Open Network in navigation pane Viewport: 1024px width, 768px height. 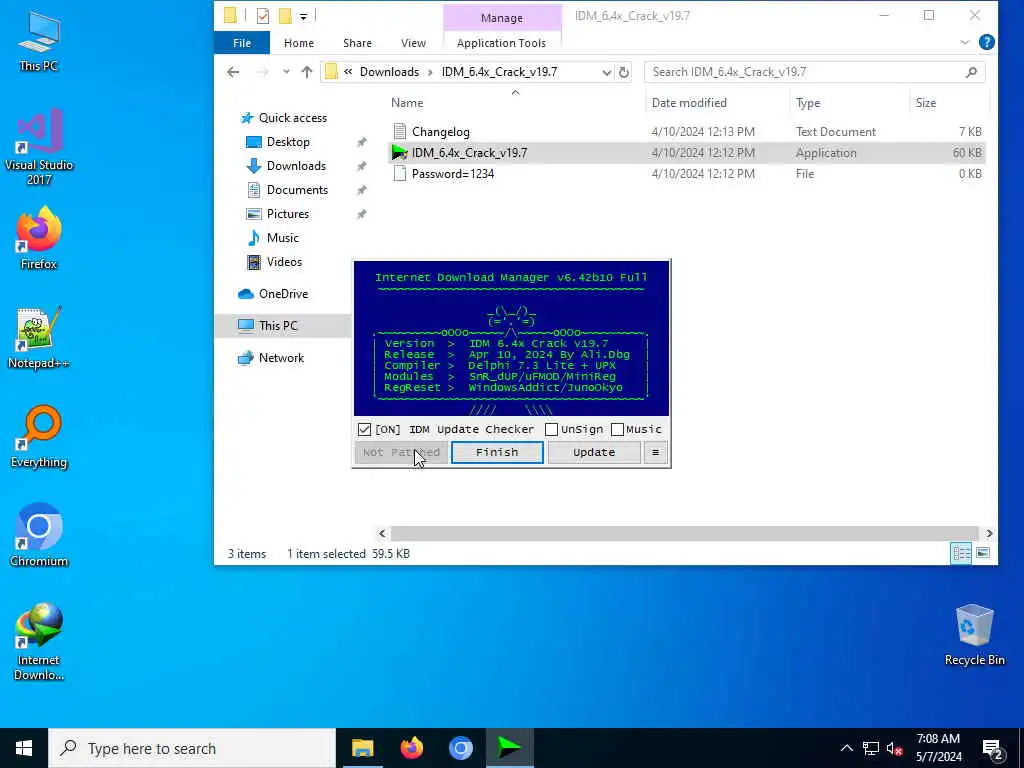(x=281, y=358)
